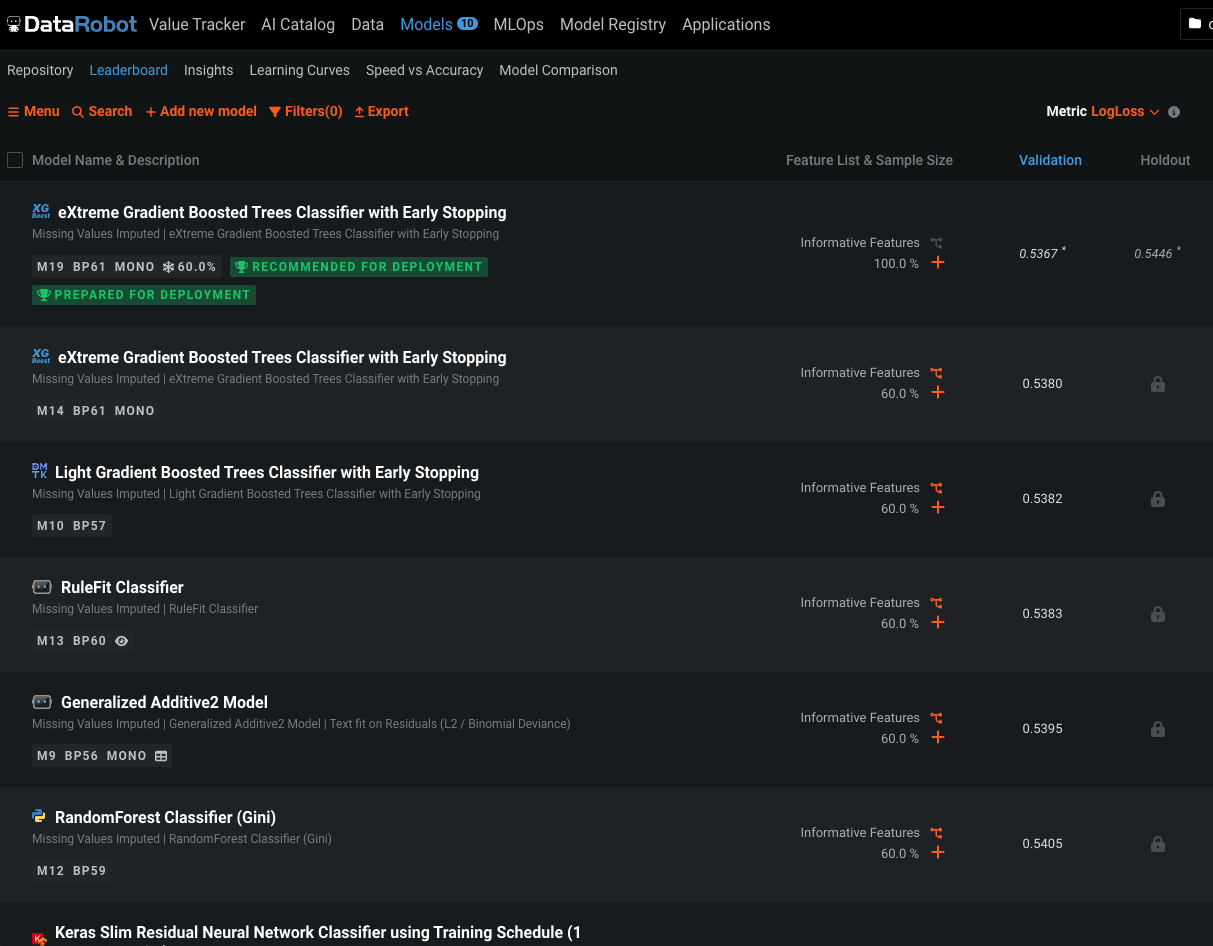1213x946 pixels.
Task: Click the RECOMMENDED FOR DEPLOYMENT badge
Action: (x=358, y=267)
